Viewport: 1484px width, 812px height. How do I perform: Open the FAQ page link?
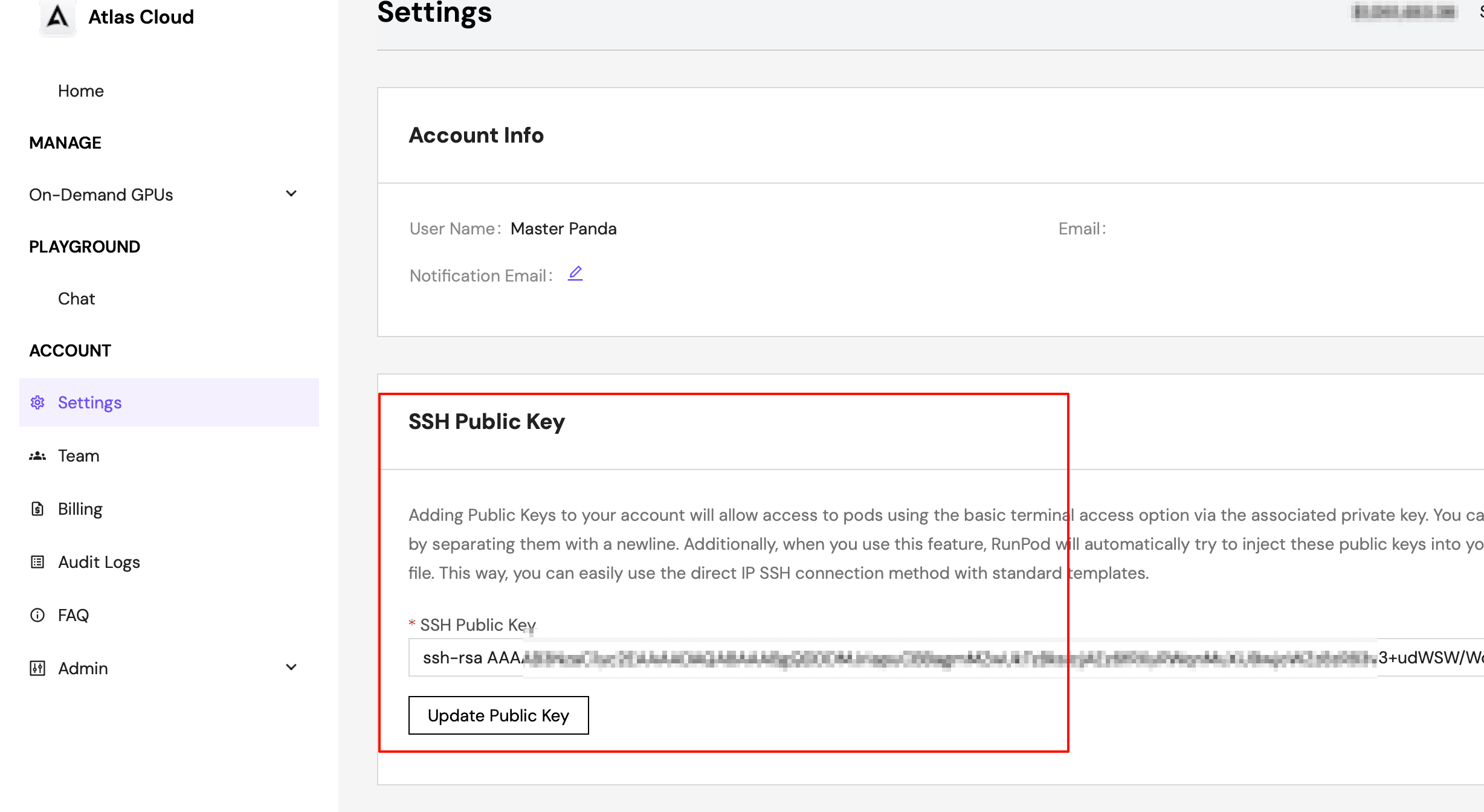(x=73, y=616)
